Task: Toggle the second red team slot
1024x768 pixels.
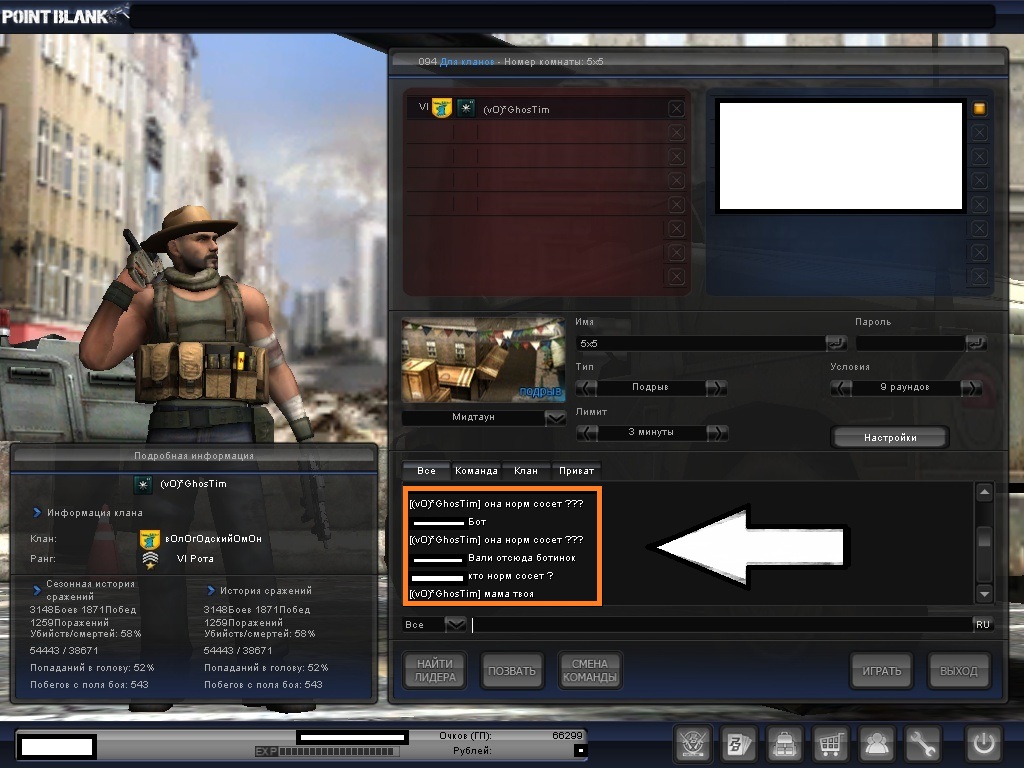Action: [676, 133]
